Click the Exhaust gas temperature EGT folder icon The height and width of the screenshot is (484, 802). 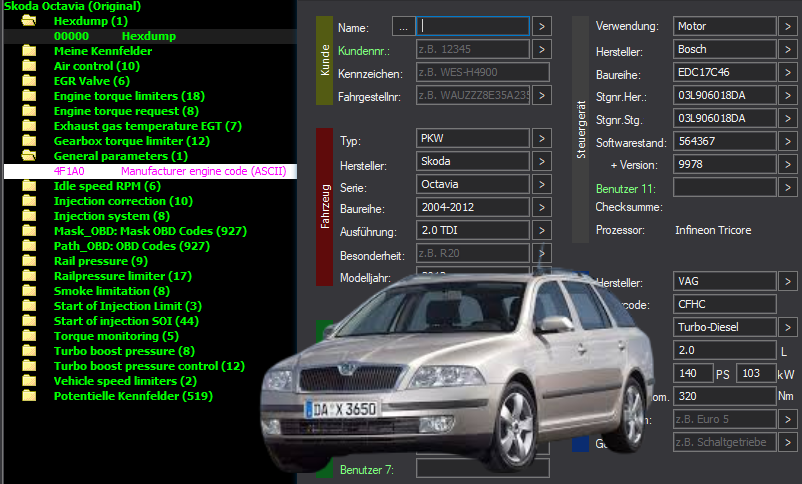coord(29,125)
